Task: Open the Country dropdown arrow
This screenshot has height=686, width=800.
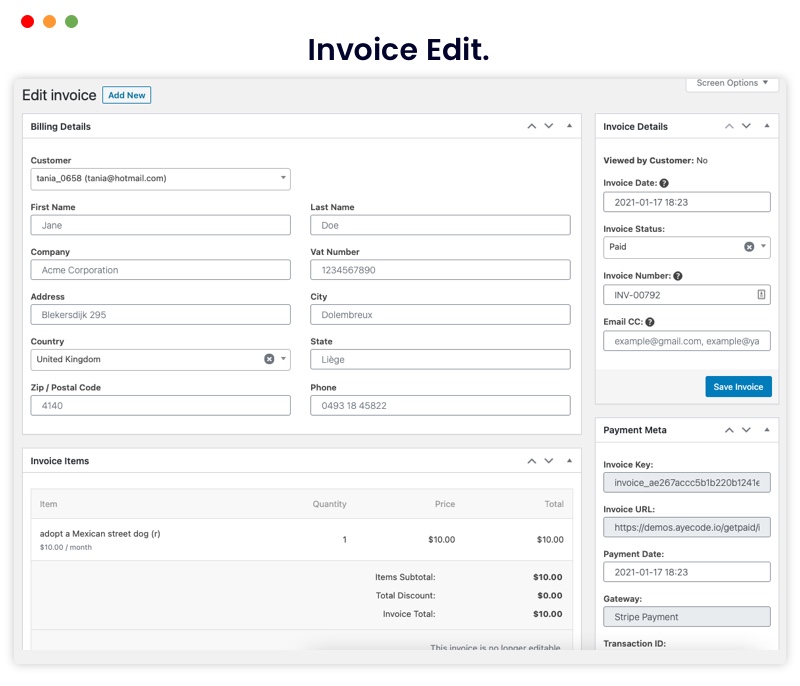Action: 283,359
